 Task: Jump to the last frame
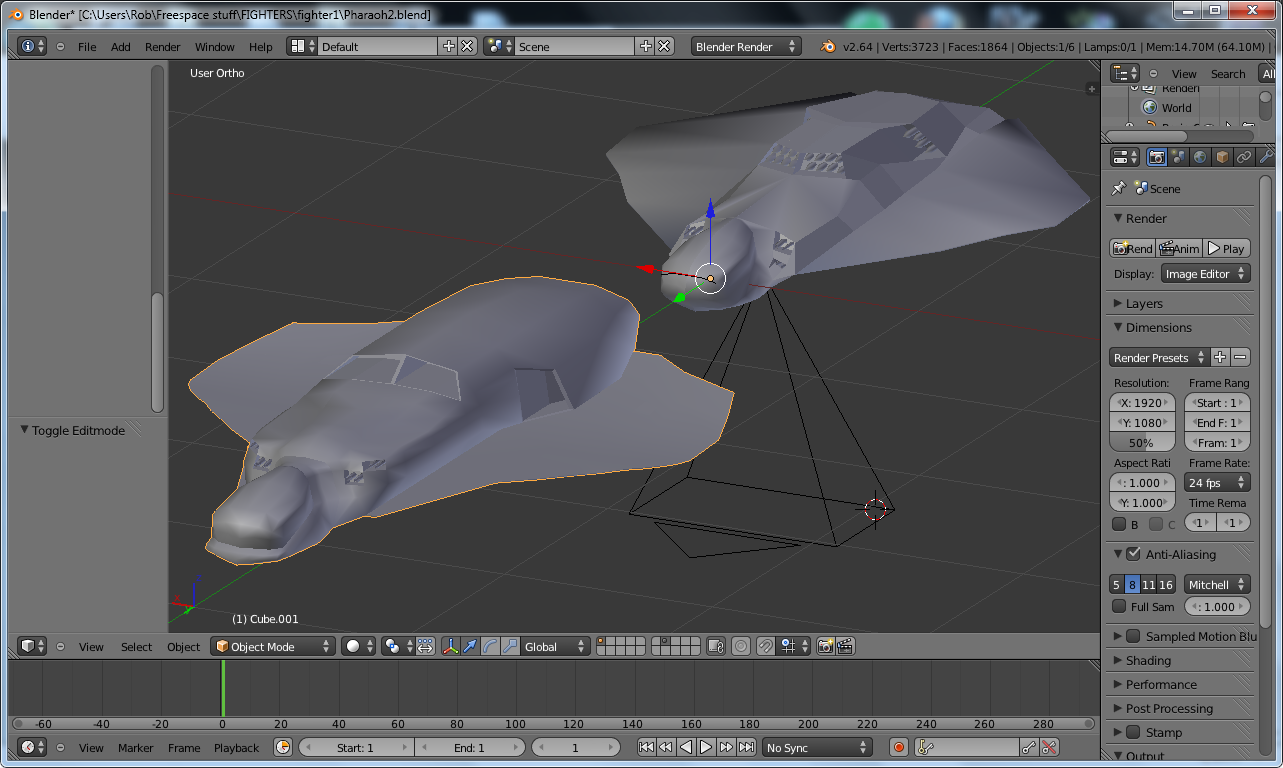[x=746, y=747]
